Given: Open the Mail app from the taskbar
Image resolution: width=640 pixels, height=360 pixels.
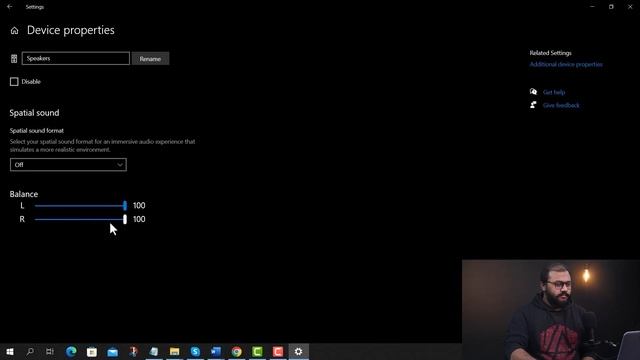Looking at the screenshot, I should (x=113, y=351).
